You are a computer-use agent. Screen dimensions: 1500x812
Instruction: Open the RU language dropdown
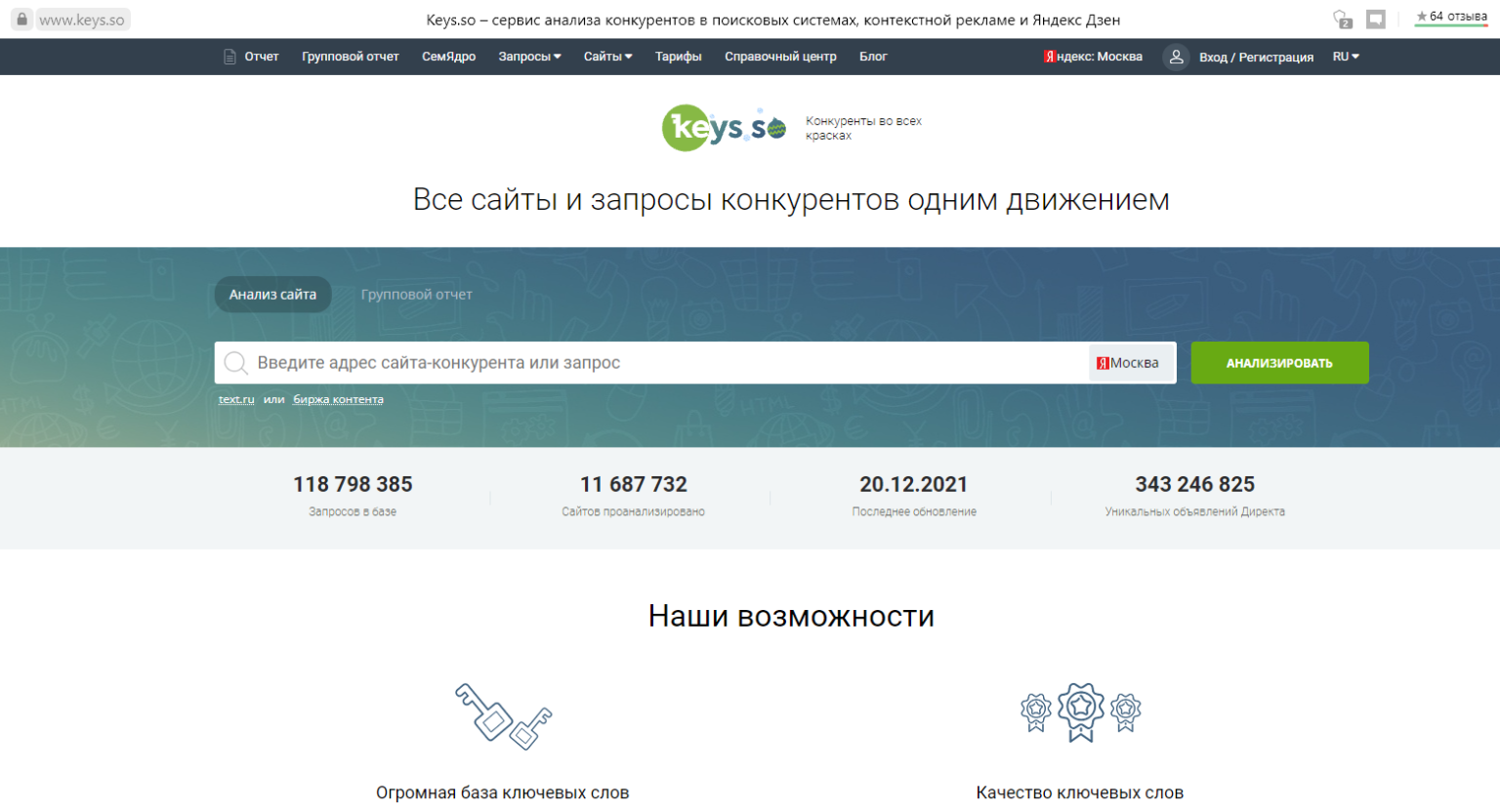(1346, 57)
